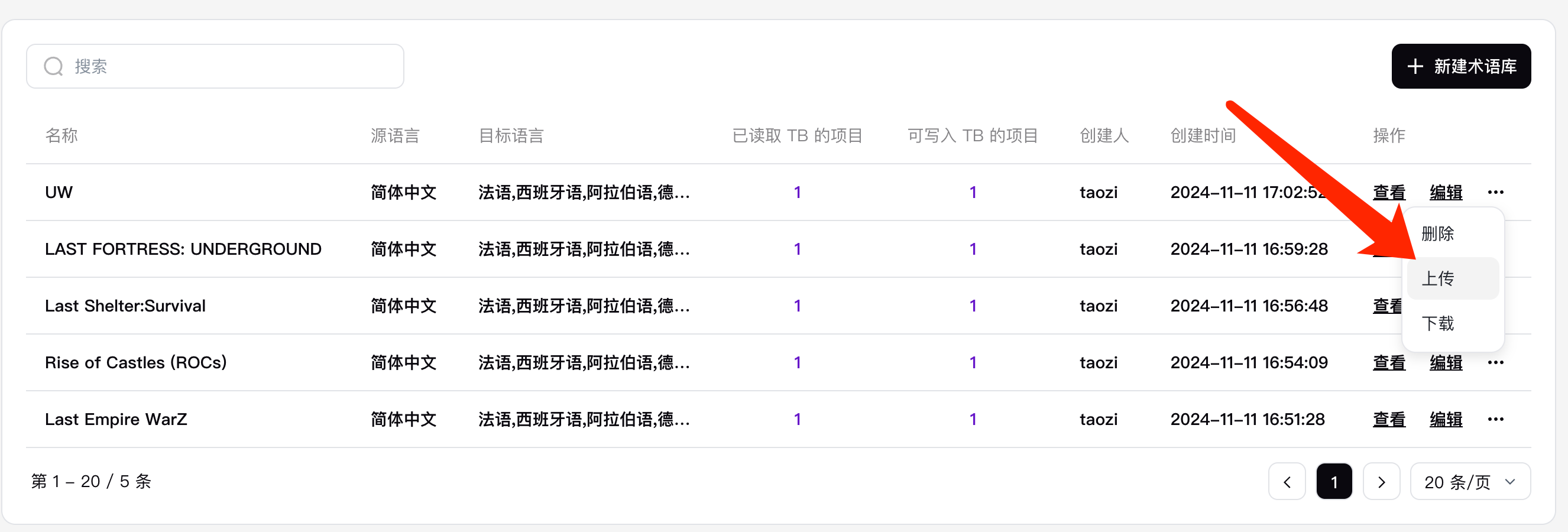The width and height of the screenshot is (1568, 532).
Task: Open more actions for the UW row
Action: tap(1495, 192)
